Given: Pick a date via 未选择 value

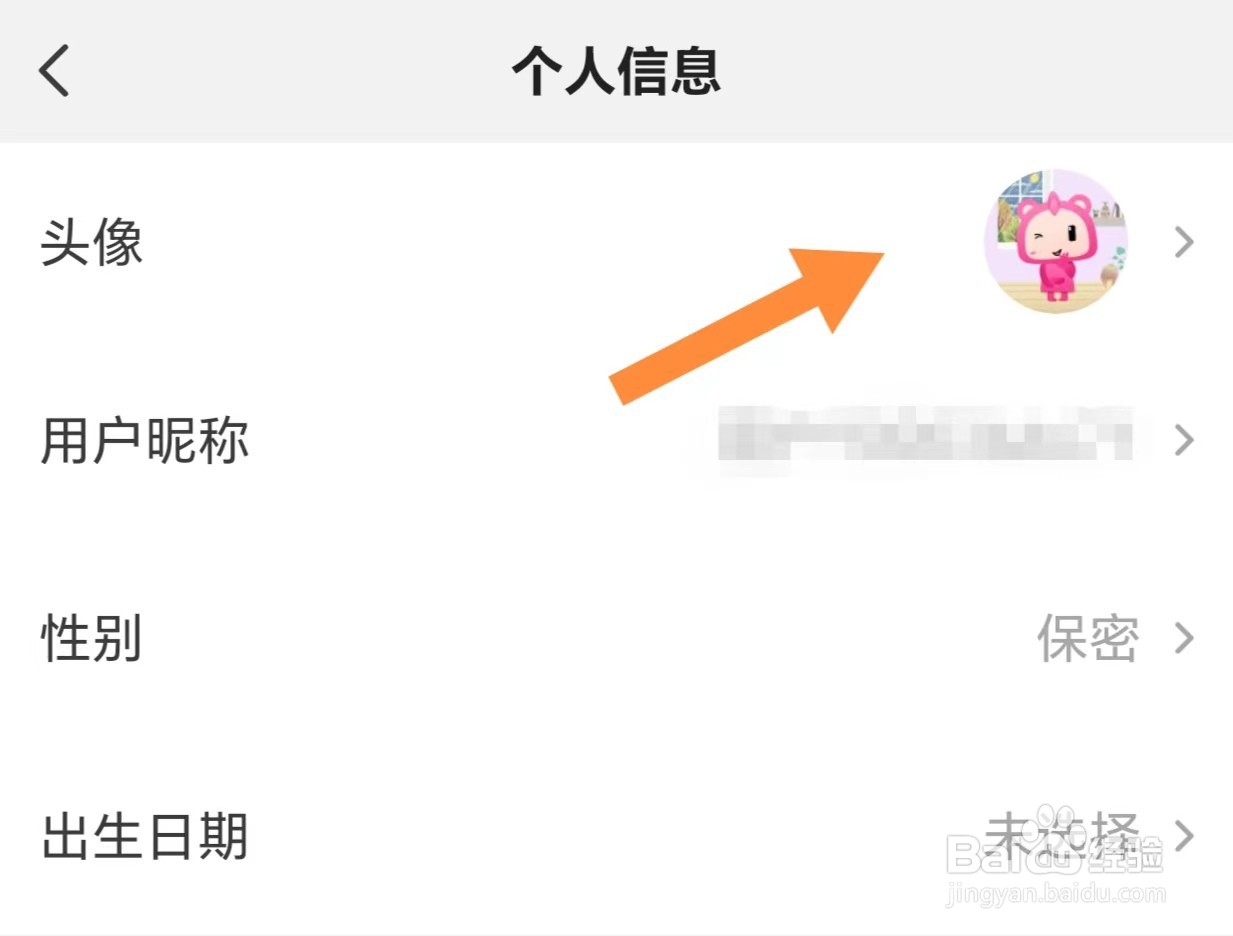Looking at the screenshot, I should [x=1062, y=836].
